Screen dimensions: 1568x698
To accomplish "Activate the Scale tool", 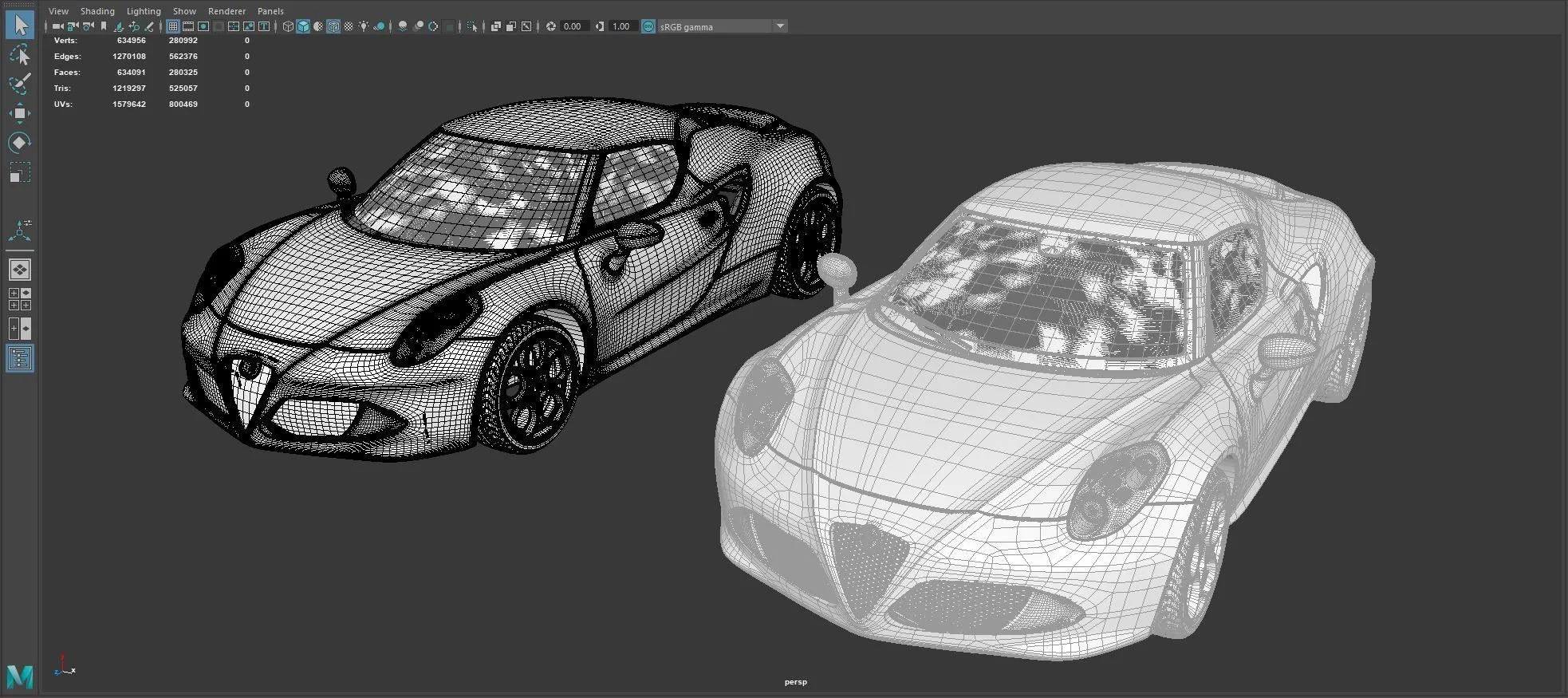I will [19, 172].
